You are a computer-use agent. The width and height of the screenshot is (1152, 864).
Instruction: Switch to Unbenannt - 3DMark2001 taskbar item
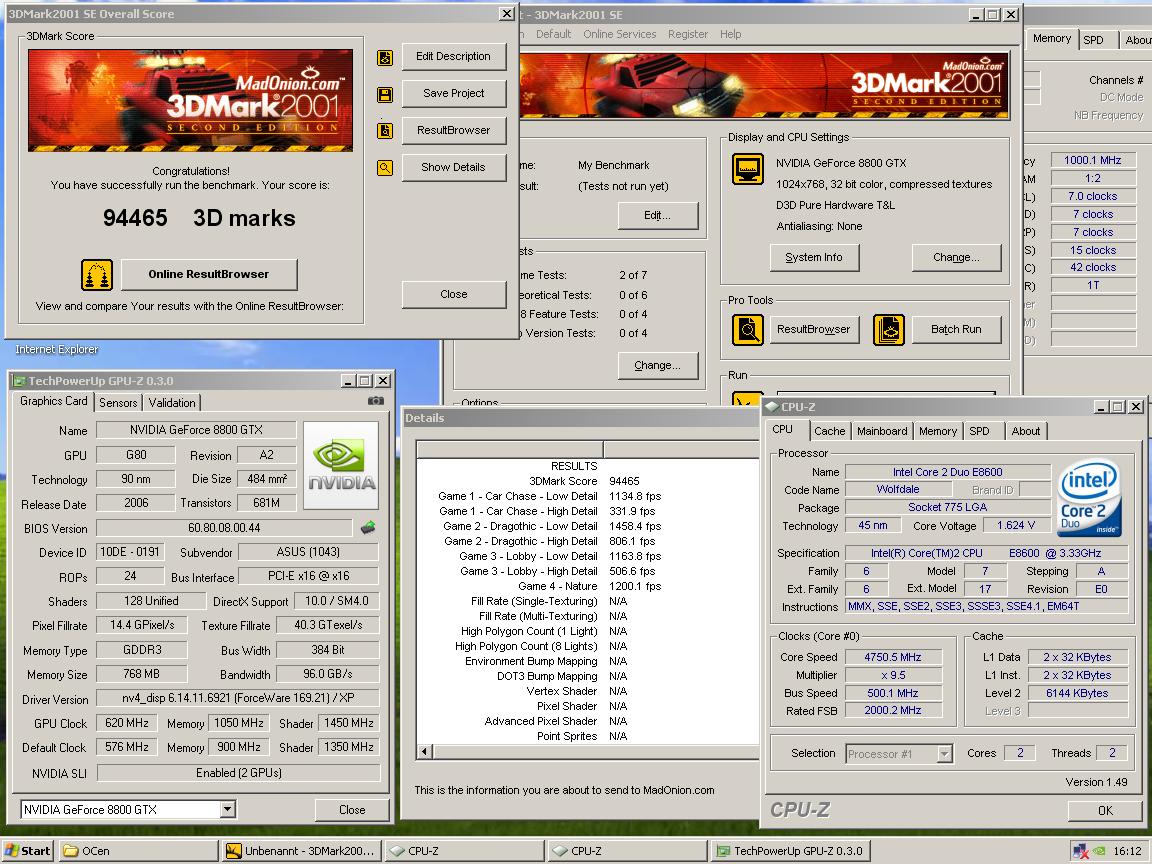coord(301,851)
